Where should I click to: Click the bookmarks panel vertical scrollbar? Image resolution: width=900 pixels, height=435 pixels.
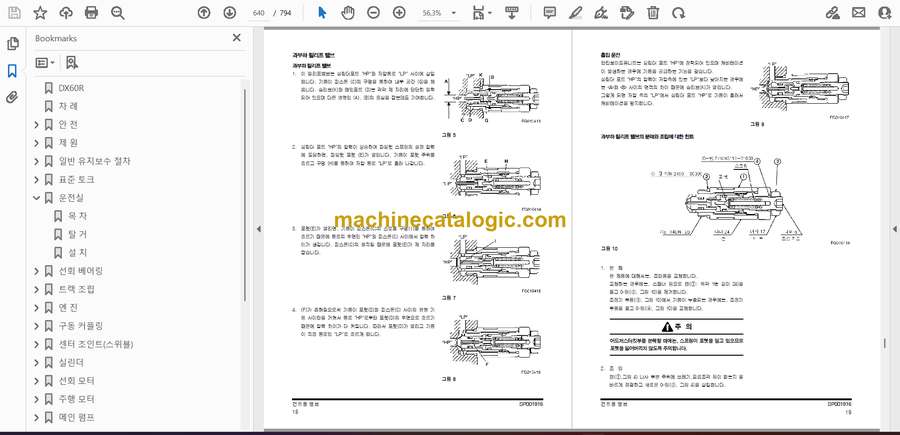[246, 195]
